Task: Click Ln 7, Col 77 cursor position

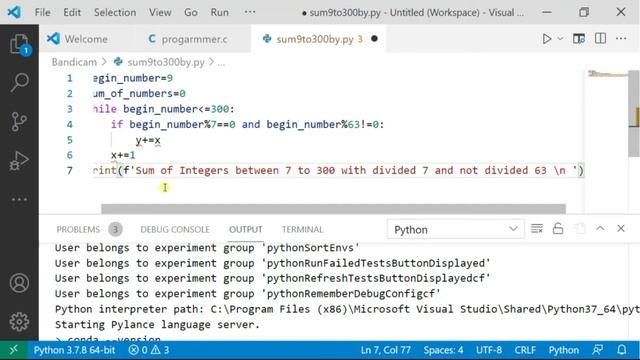Action: (385, 350)
